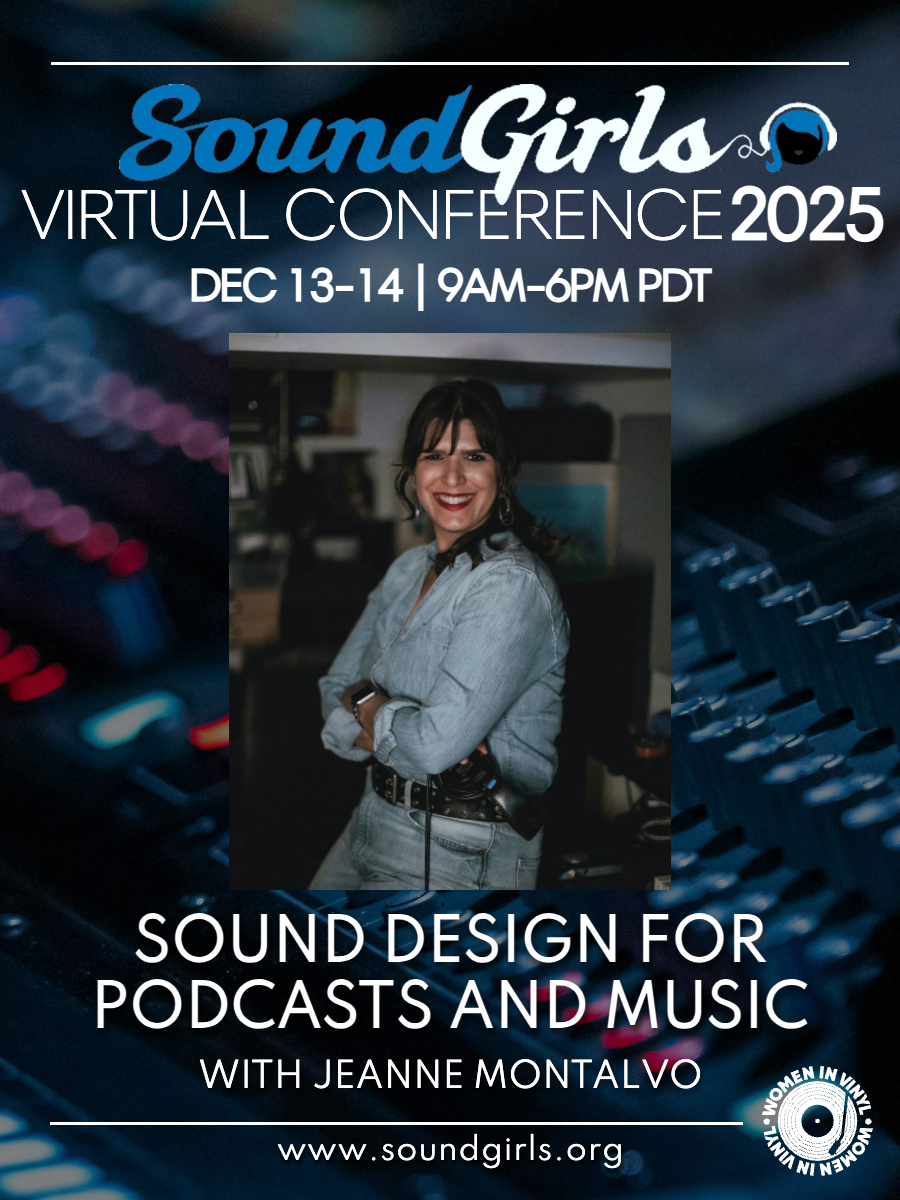Open the speaker photo in the center

(x=450, y=610)
